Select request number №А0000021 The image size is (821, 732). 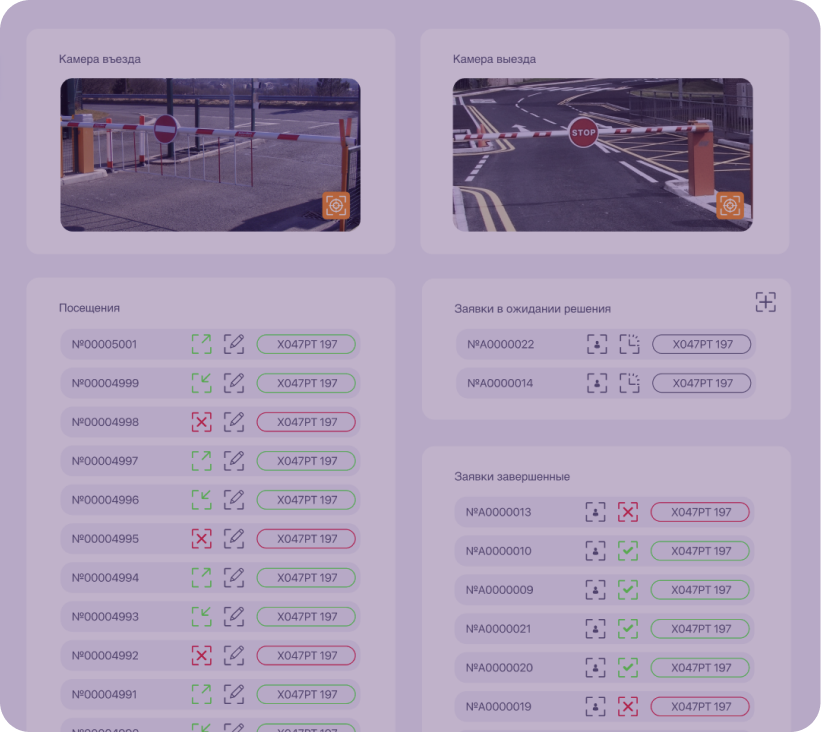point(498,628)
